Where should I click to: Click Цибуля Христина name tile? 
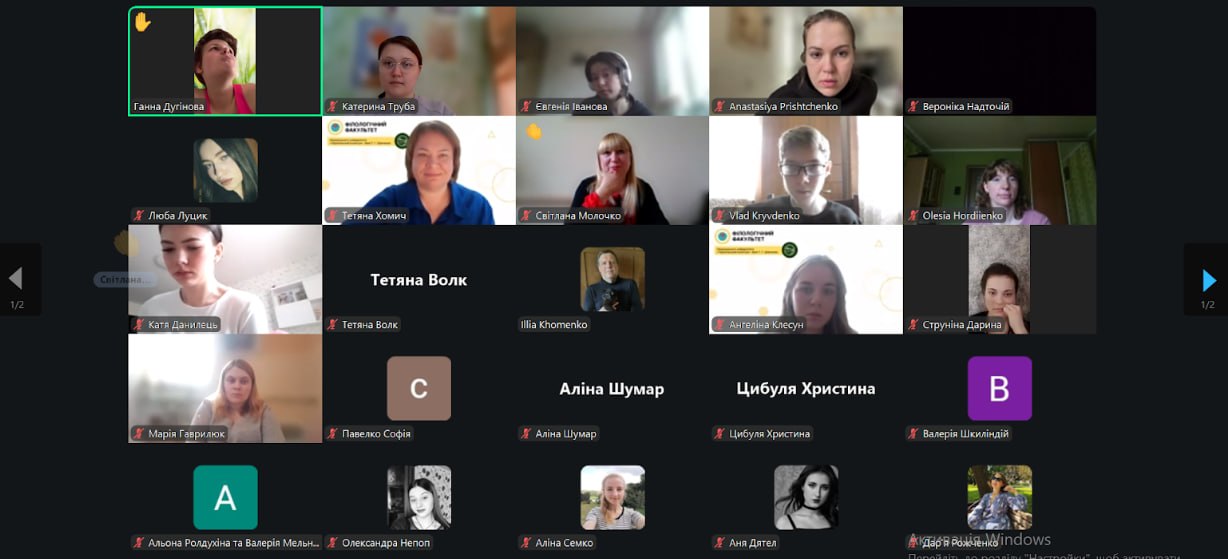click(806, 388)
